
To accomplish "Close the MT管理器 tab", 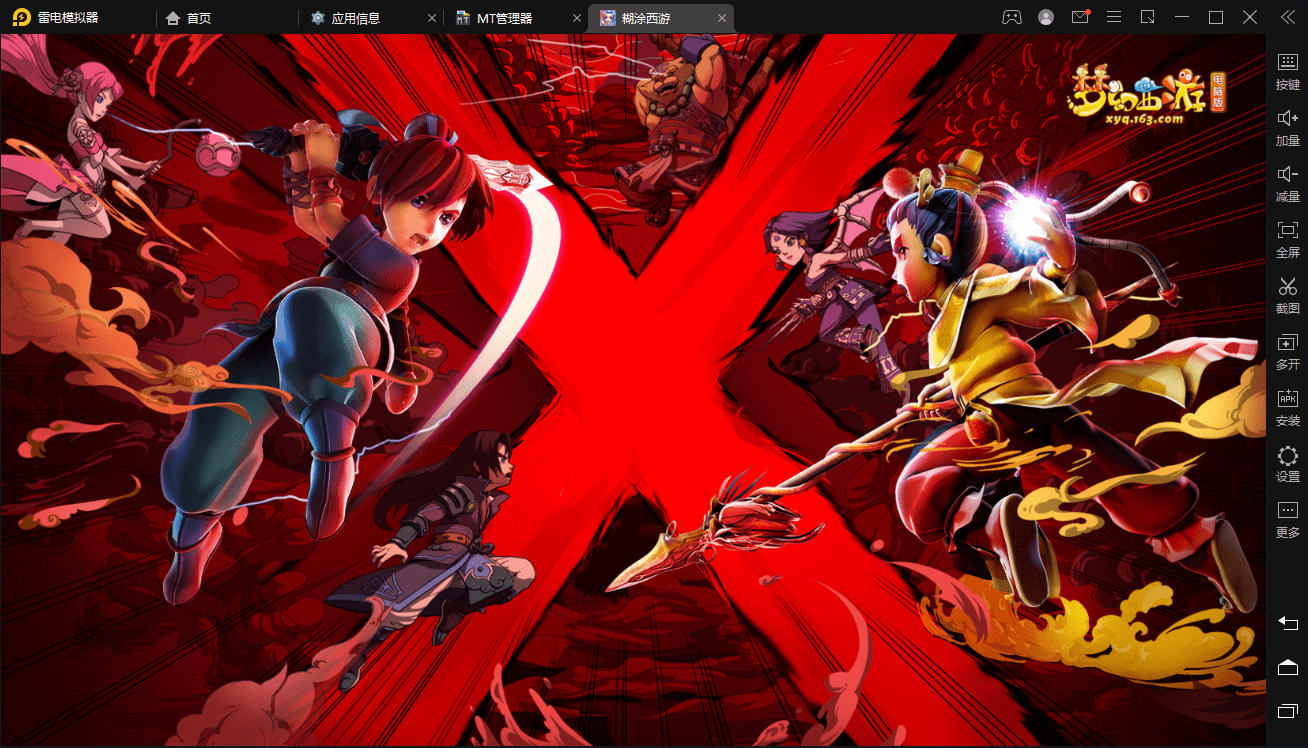I will [576, 18].
